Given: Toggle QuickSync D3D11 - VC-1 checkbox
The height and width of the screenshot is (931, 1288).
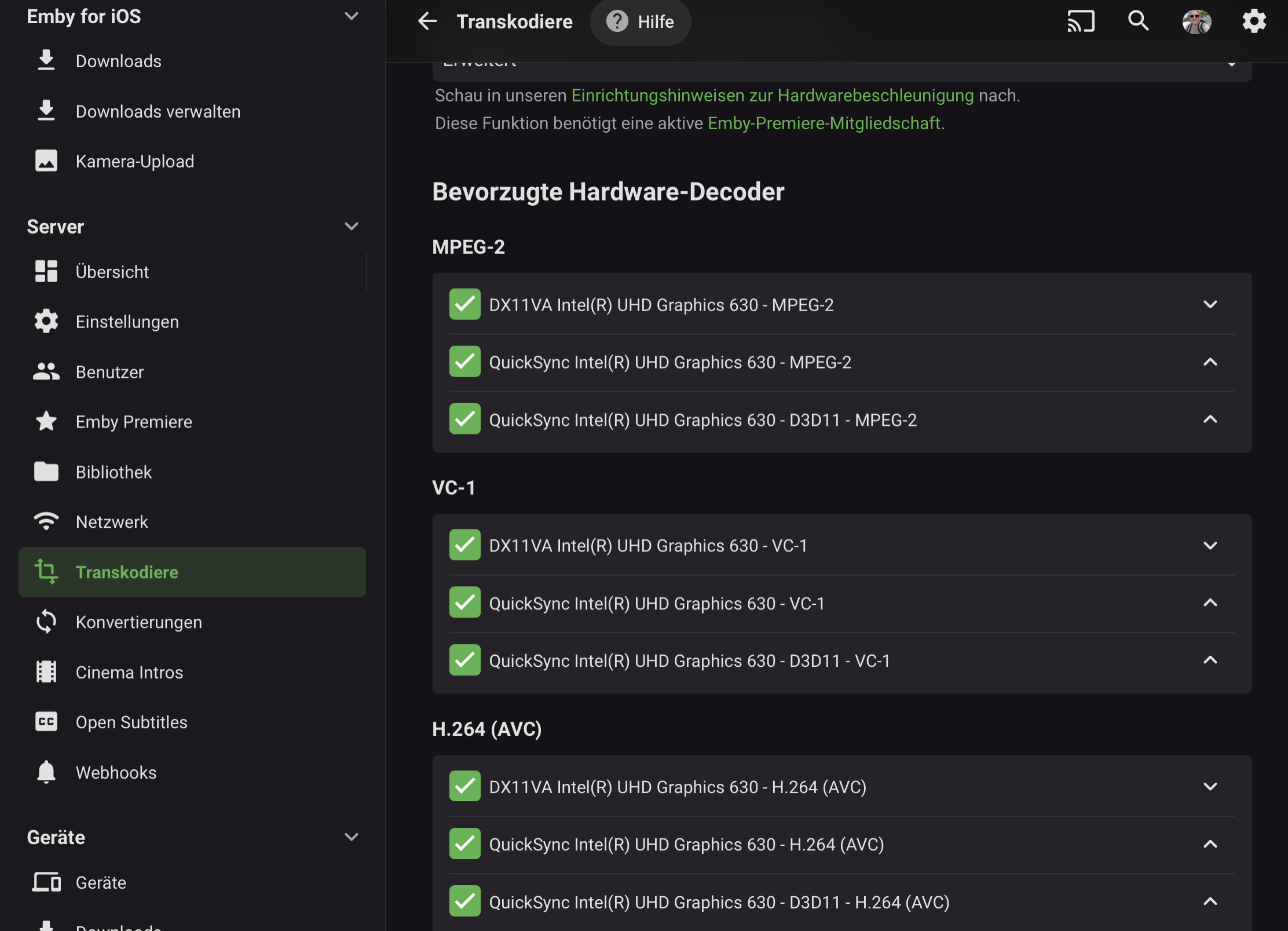Looking at the screenshot, I should pyautogui.click(x=464, y=660).
